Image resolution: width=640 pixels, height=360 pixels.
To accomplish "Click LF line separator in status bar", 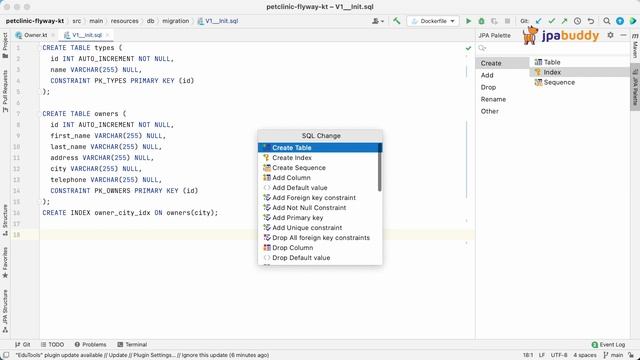I will click(542, 355).
